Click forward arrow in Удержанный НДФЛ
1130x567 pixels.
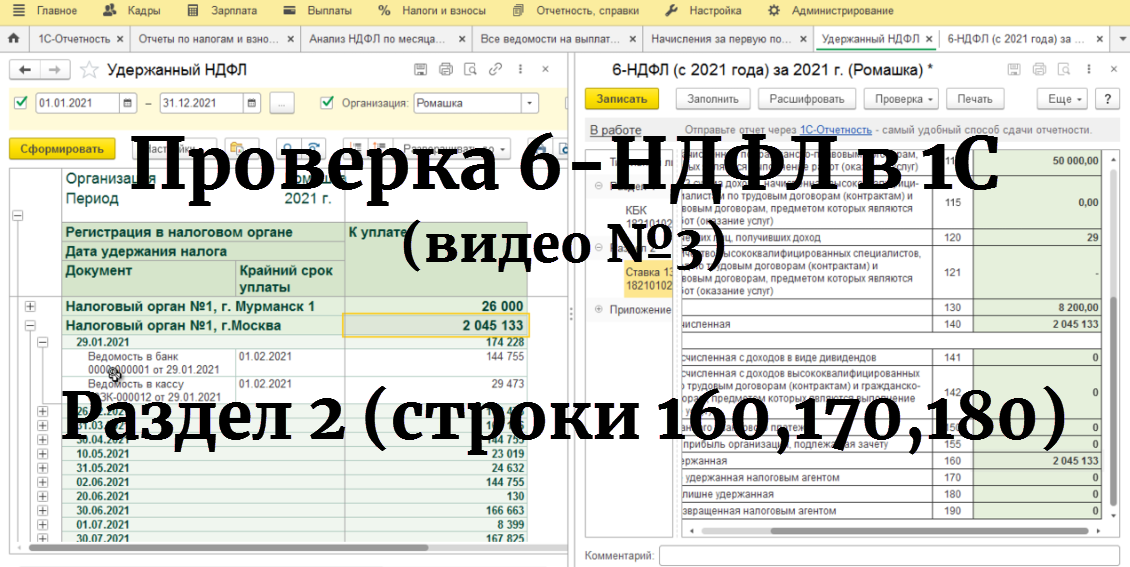[x=54, y=70]
